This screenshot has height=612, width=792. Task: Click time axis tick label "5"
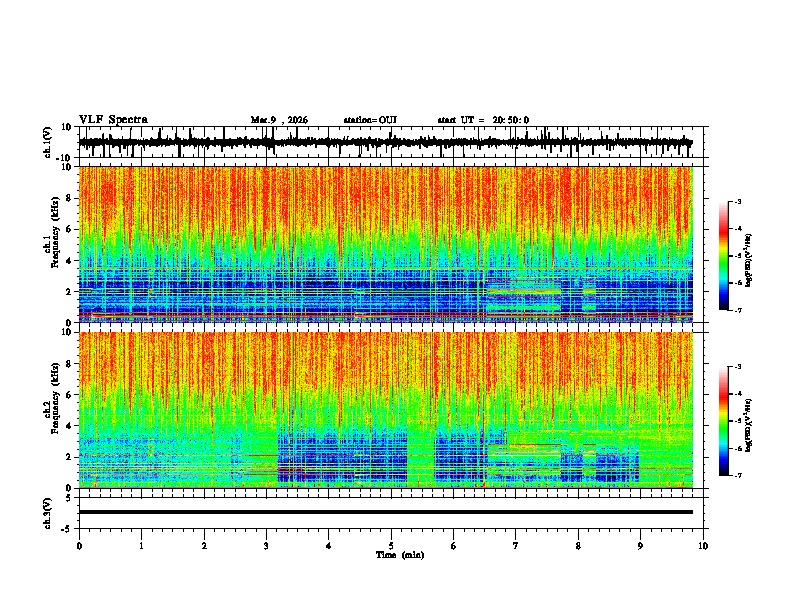coord(391,546)
